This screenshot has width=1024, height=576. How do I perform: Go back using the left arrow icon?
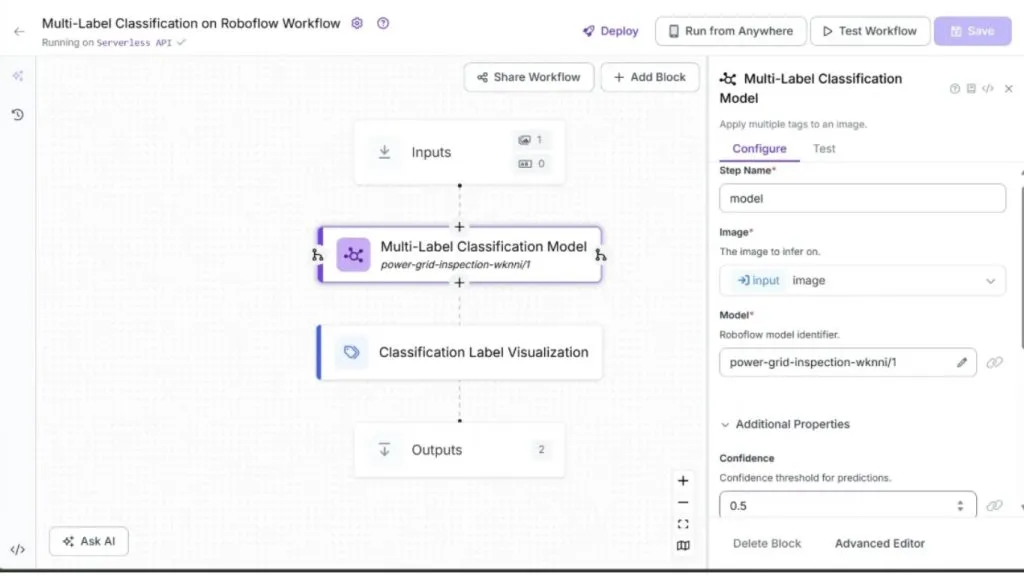pyautogui.click(x=19, y=31)
